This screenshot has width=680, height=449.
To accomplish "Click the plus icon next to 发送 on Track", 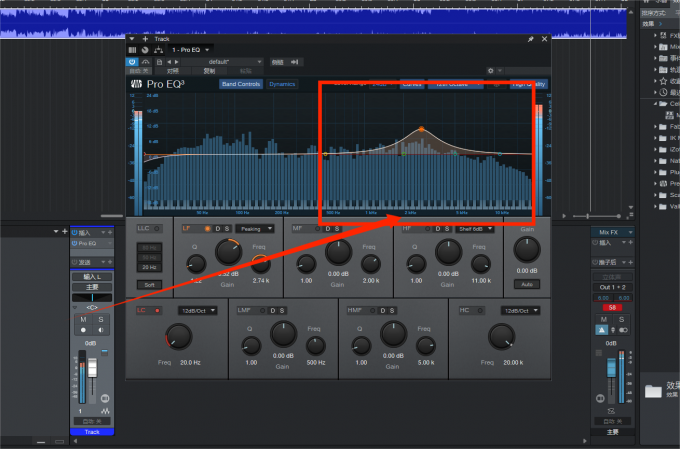I will pyautogui.click(x=110, y=262).
